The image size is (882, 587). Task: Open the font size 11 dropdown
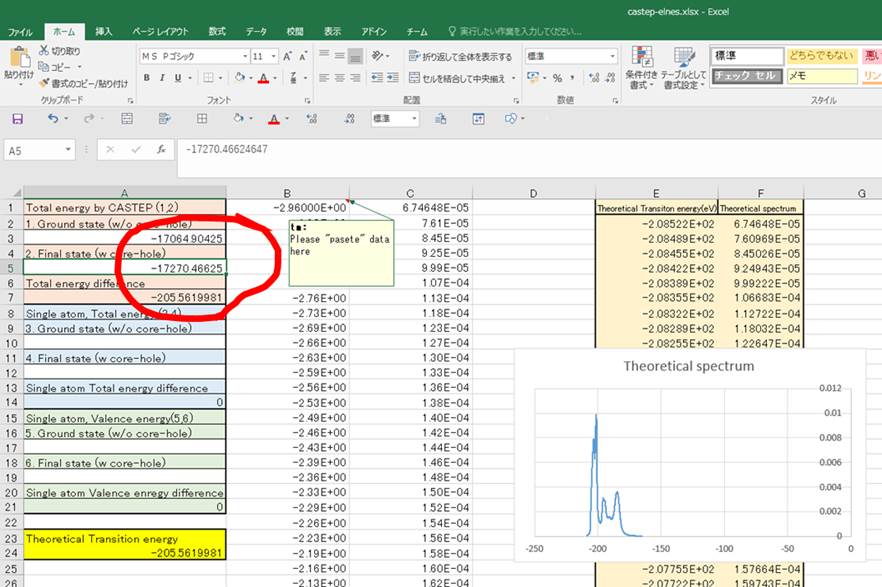click(x=273, y=56)
